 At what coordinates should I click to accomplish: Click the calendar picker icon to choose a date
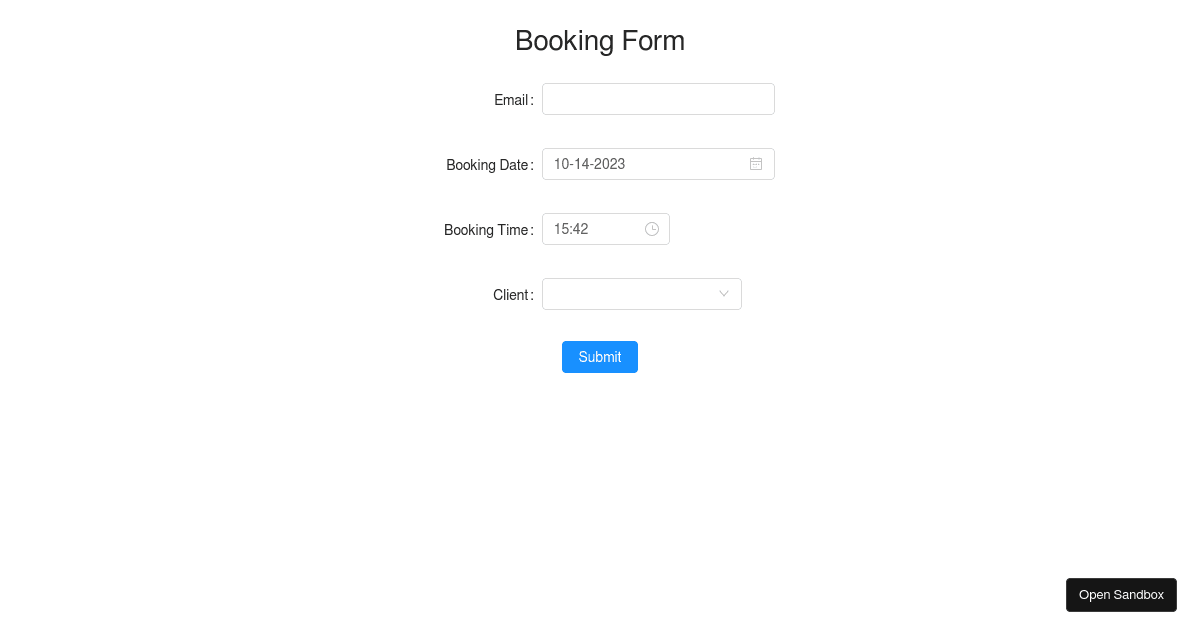click(x=756, y=164)
